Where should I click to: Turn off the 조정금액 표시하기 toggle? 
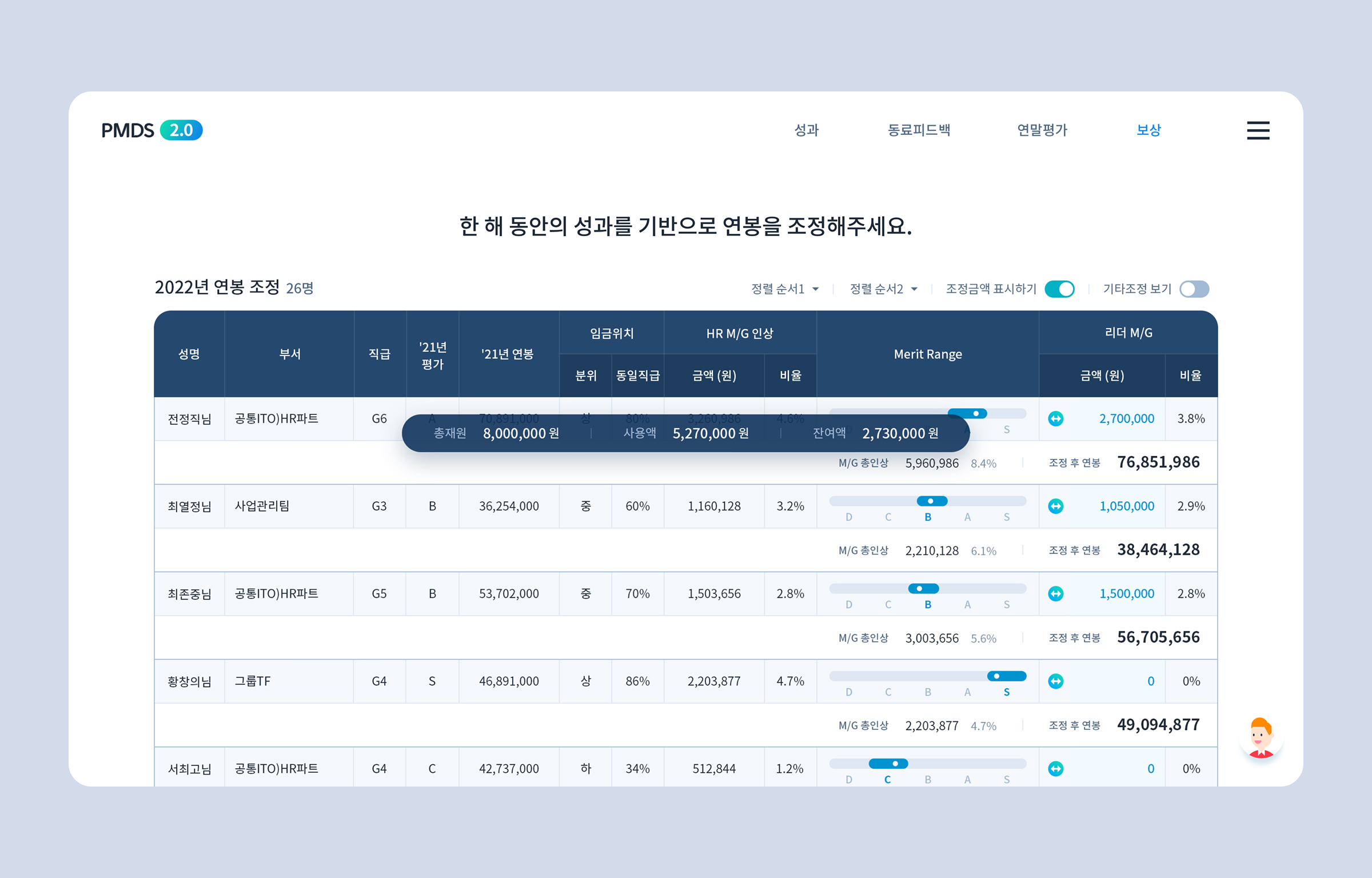[x=1059, y=289]
